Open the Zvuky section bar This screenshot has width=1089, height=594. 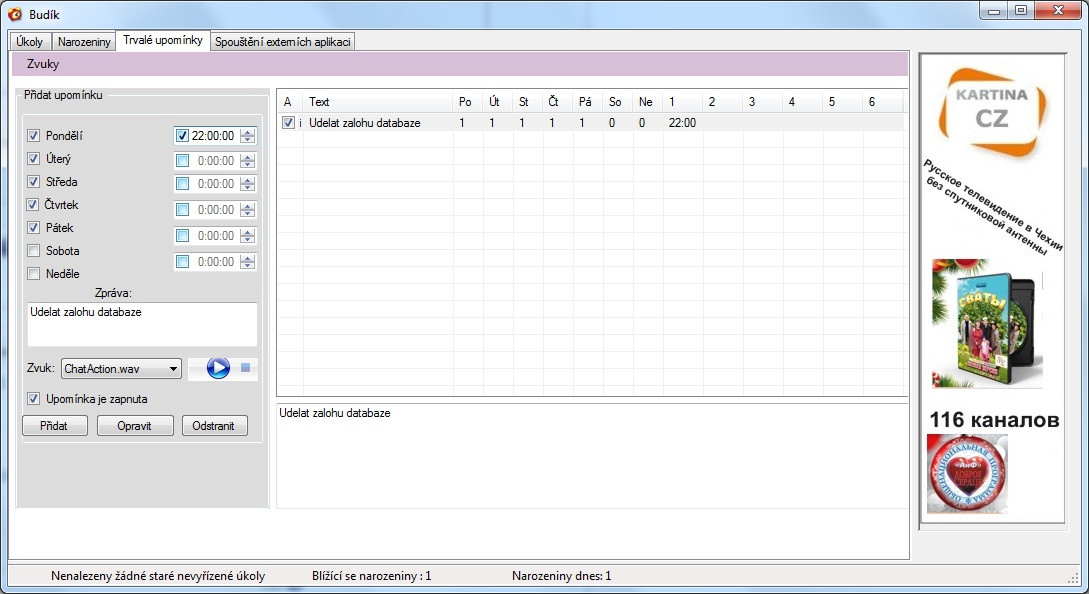[x=460, y=64]
